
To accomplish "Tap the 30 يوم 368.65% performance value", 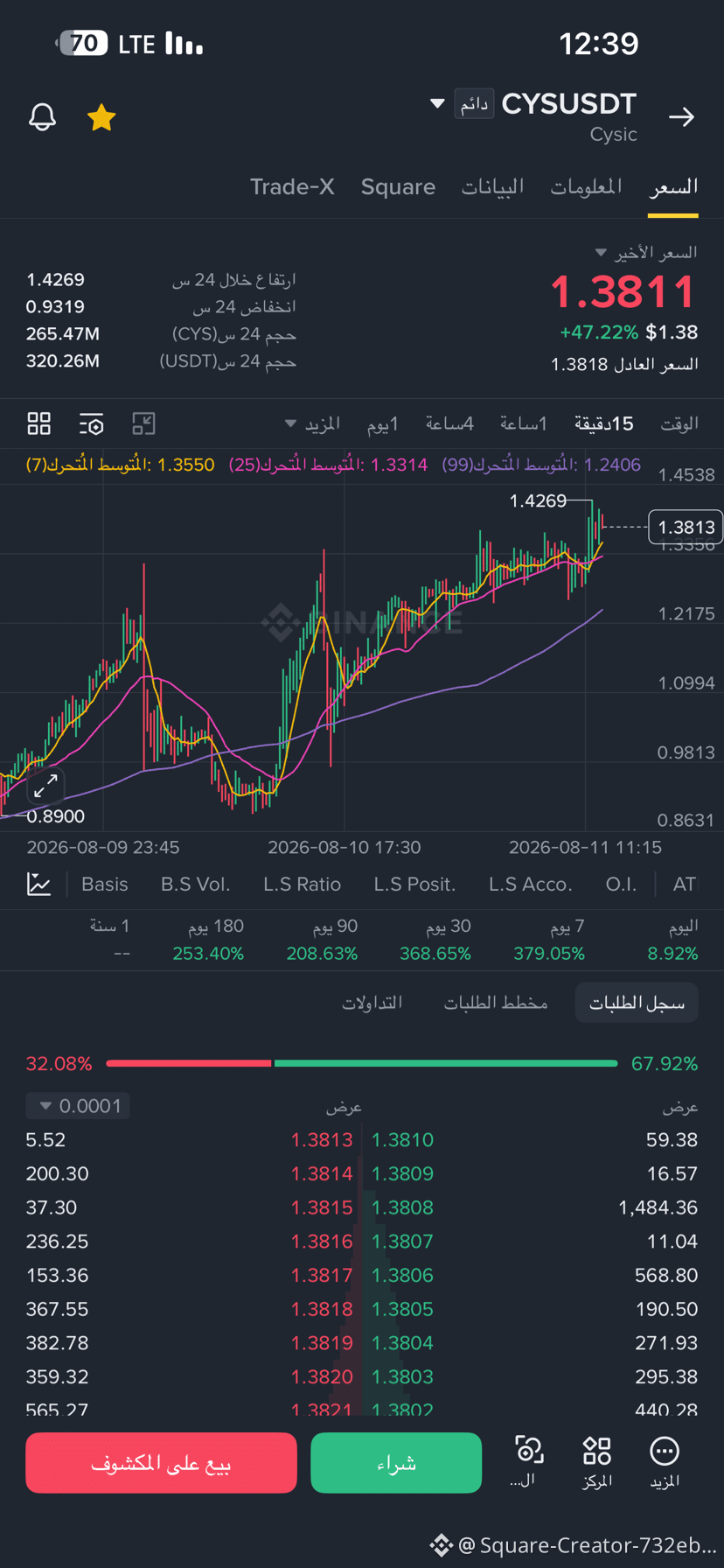I will click(x=435, y=954).
